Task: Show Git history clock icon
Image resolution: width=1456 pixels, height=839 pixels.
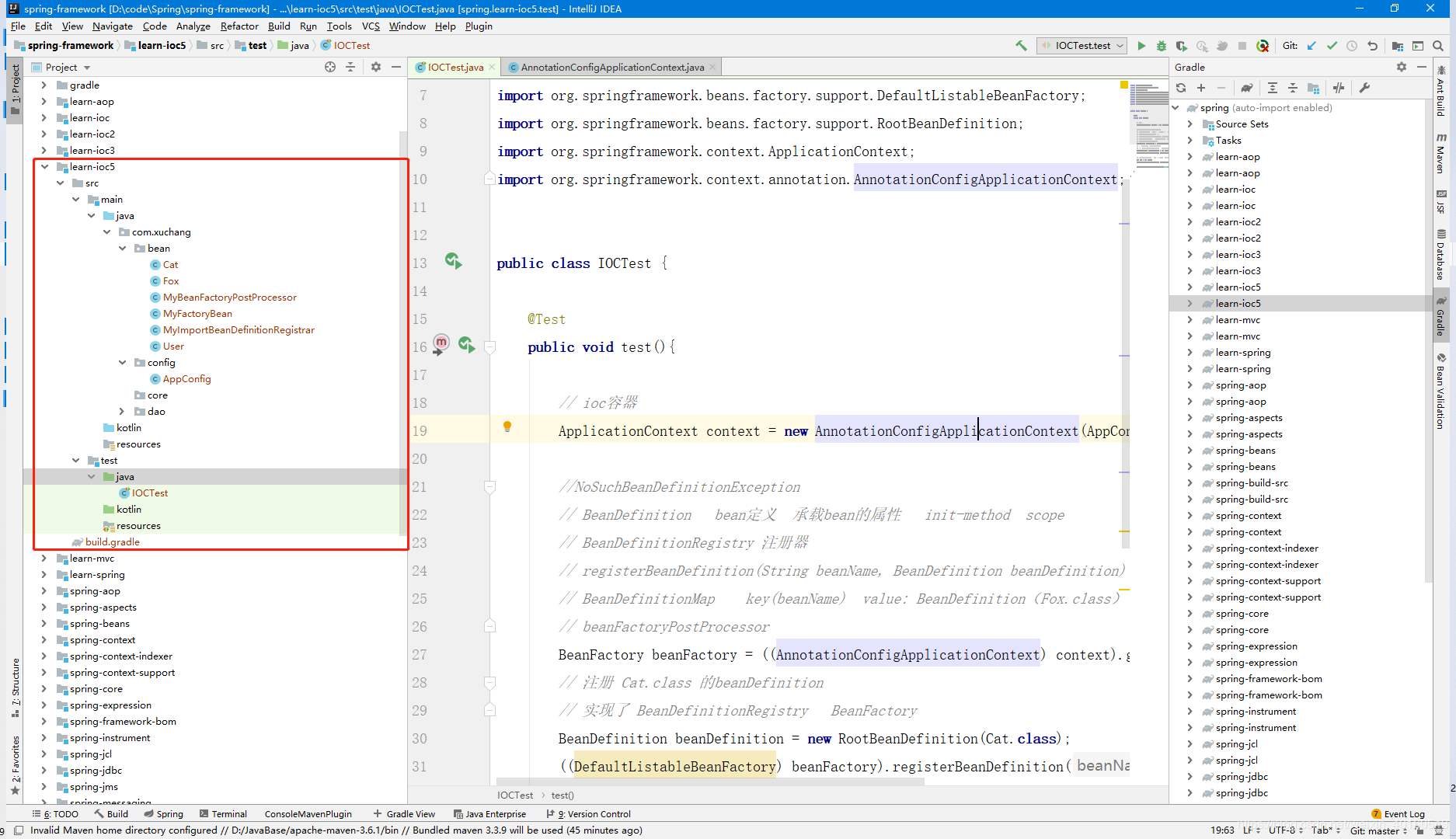Action: (1352, 46)
